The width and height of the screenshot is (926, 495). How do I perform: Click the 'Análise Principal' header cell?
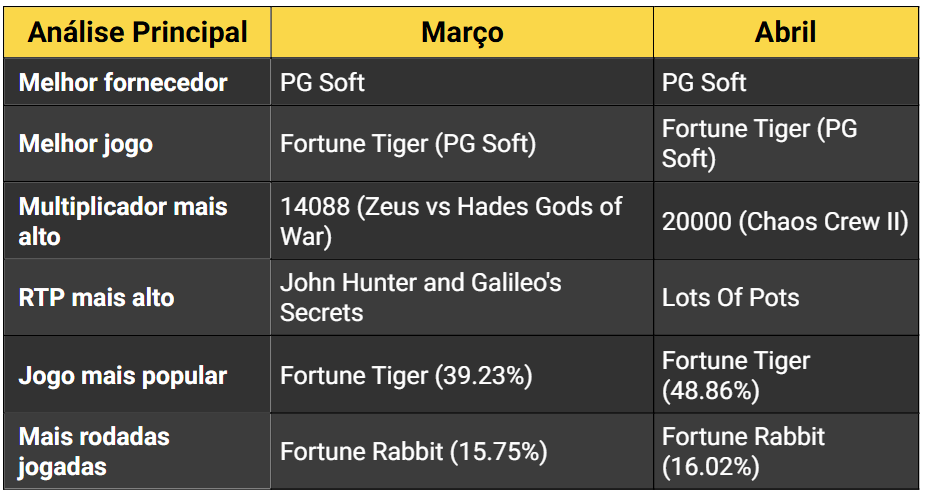tap(138, 32)
